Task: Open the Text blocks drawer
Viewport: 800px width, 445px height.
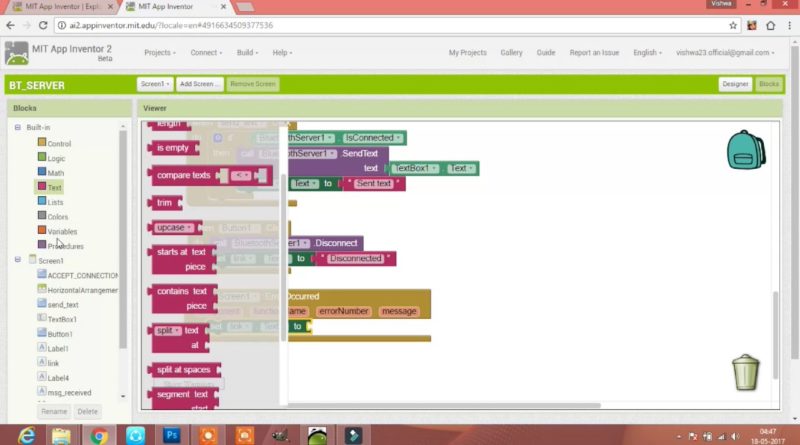Action: pos(54,188)
